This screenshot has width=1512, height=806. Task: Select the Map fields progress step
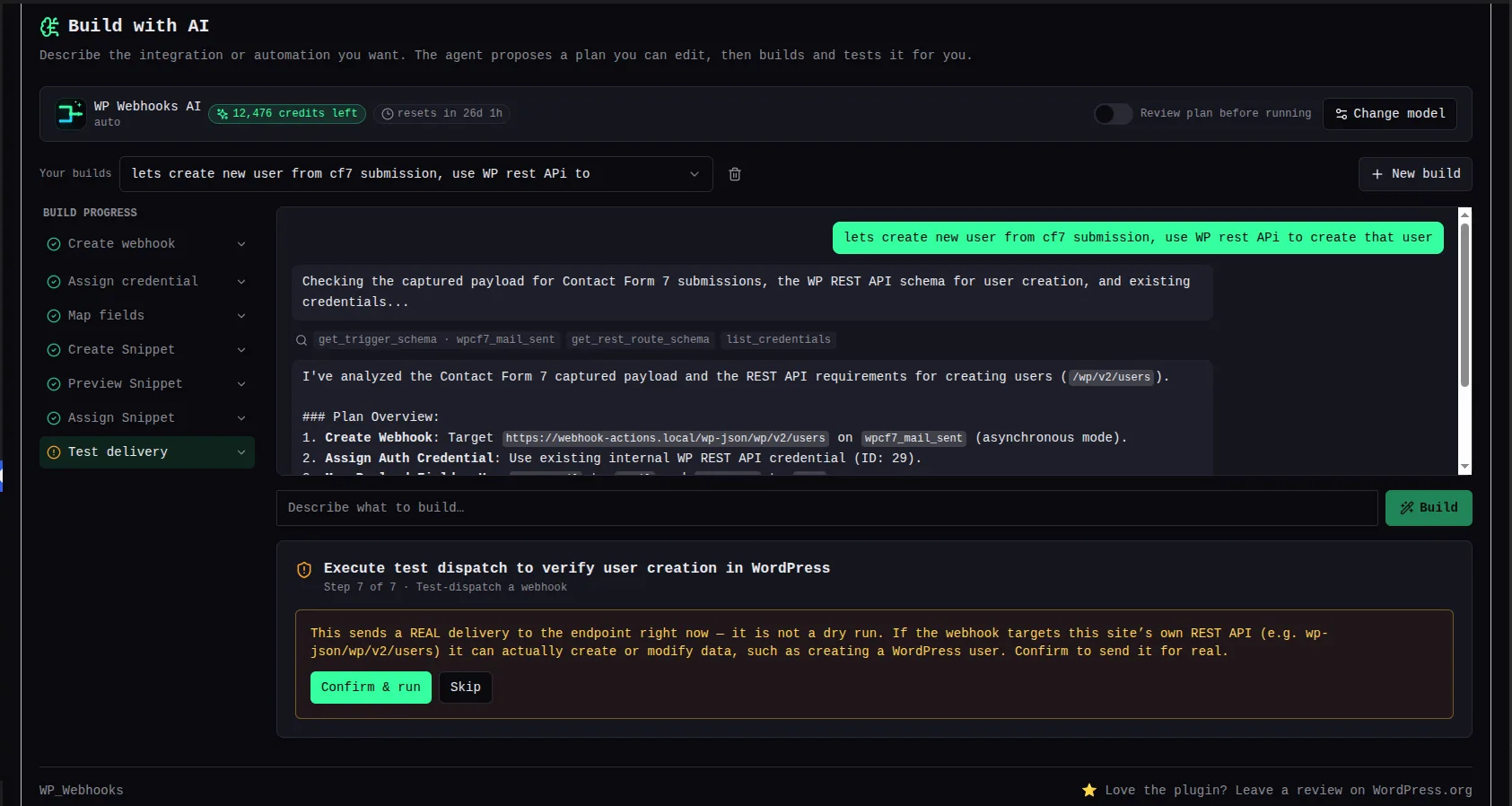coord(147,316)
